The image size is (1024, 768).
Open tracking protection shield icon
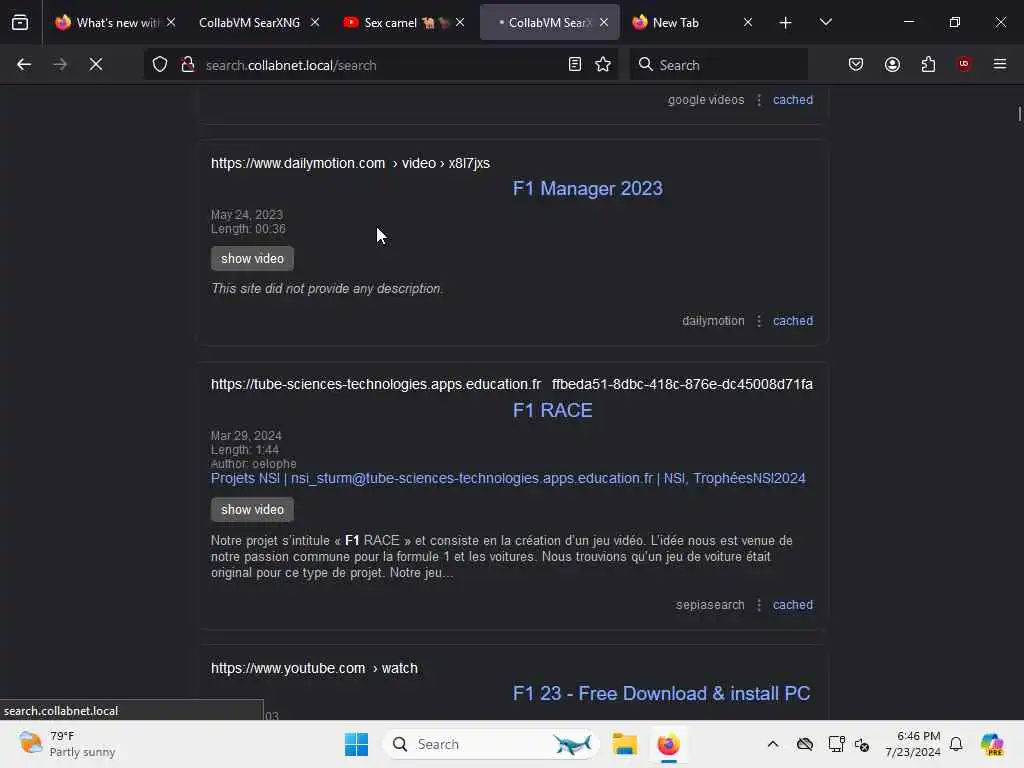pos(160,64)
